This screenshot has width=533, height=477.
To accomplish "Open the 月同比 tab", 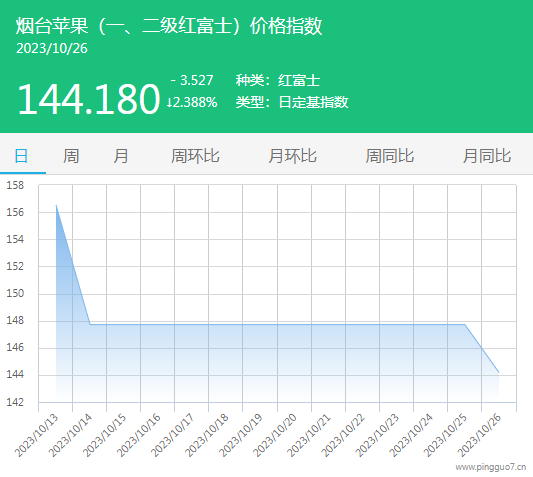I will [x=487, y=156].
